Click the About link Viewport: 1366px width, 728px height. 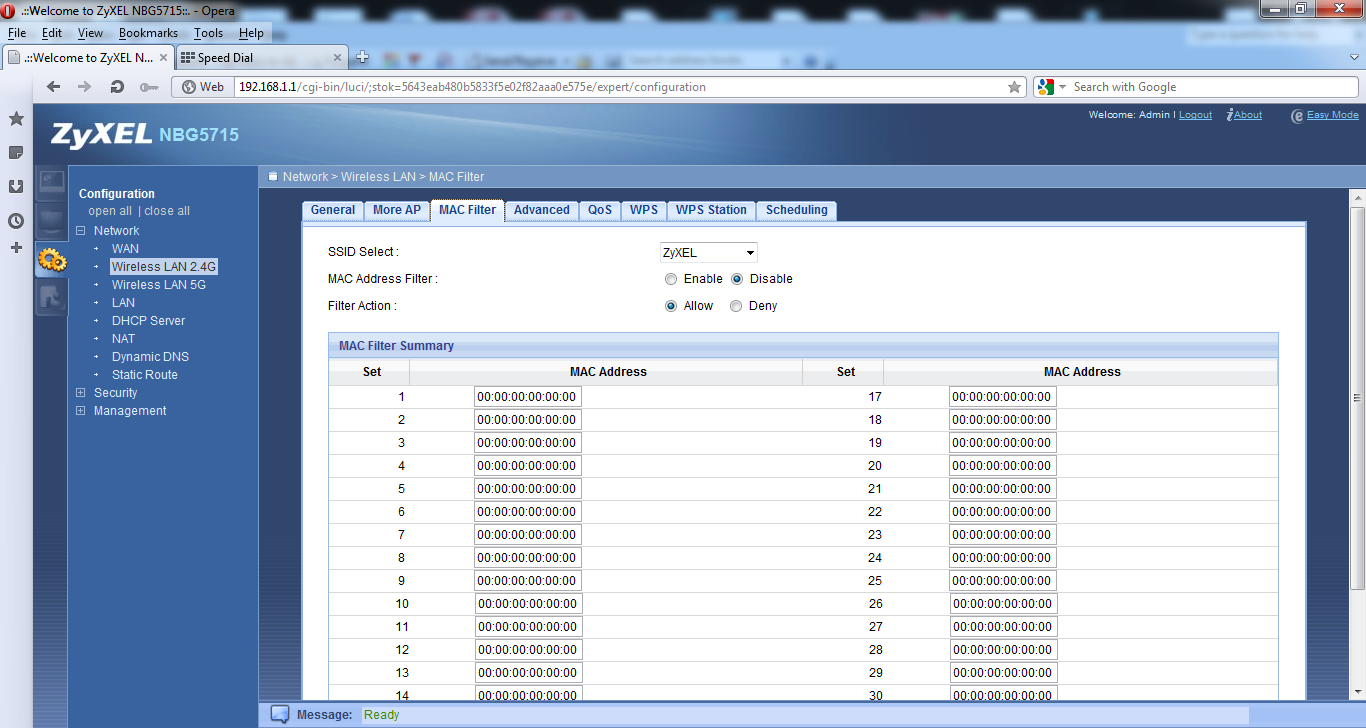click(1248, 115)
